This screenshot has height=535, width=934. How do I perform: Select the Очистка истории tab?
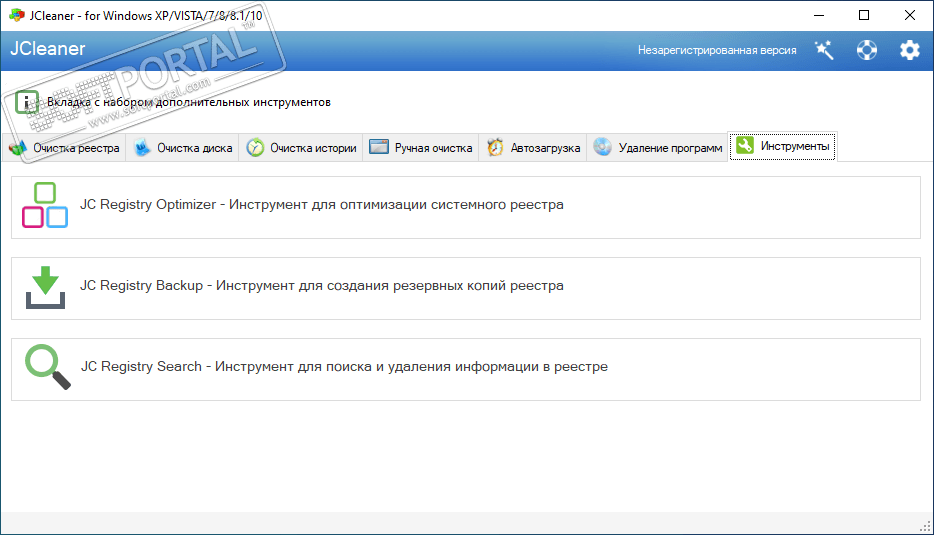click(301, 148)
